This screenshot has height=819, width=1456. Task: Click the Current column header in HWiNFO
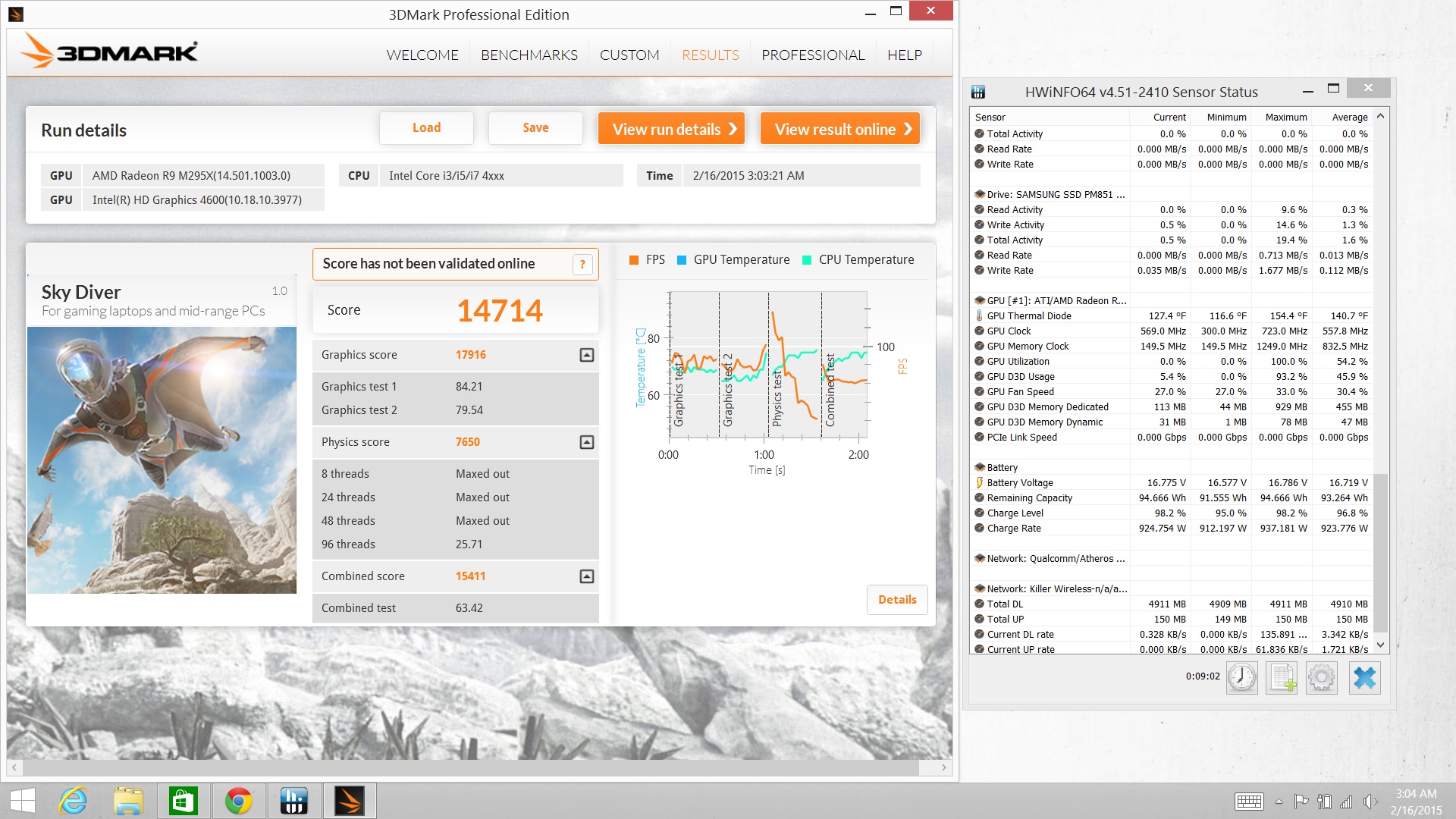[1159, 117]
